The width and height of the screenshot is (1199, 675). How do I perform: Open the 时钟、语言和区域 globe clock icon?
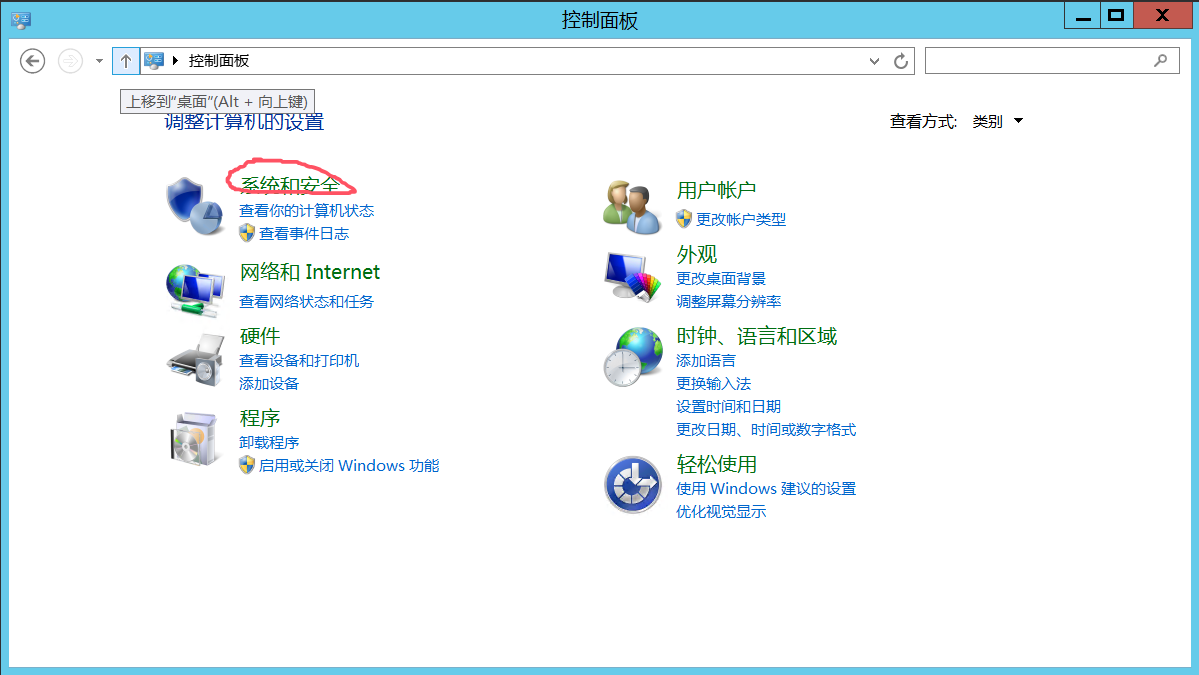click(x=632, y=357)
